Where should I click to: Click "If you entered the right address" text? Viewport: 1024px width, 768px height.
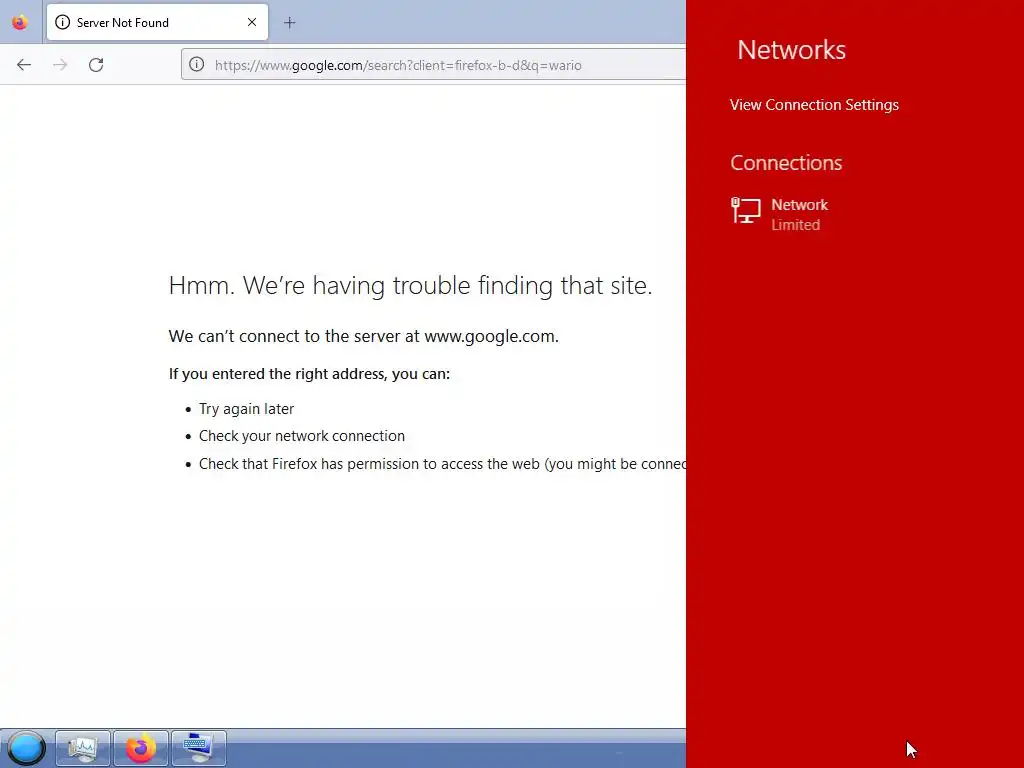310,374
